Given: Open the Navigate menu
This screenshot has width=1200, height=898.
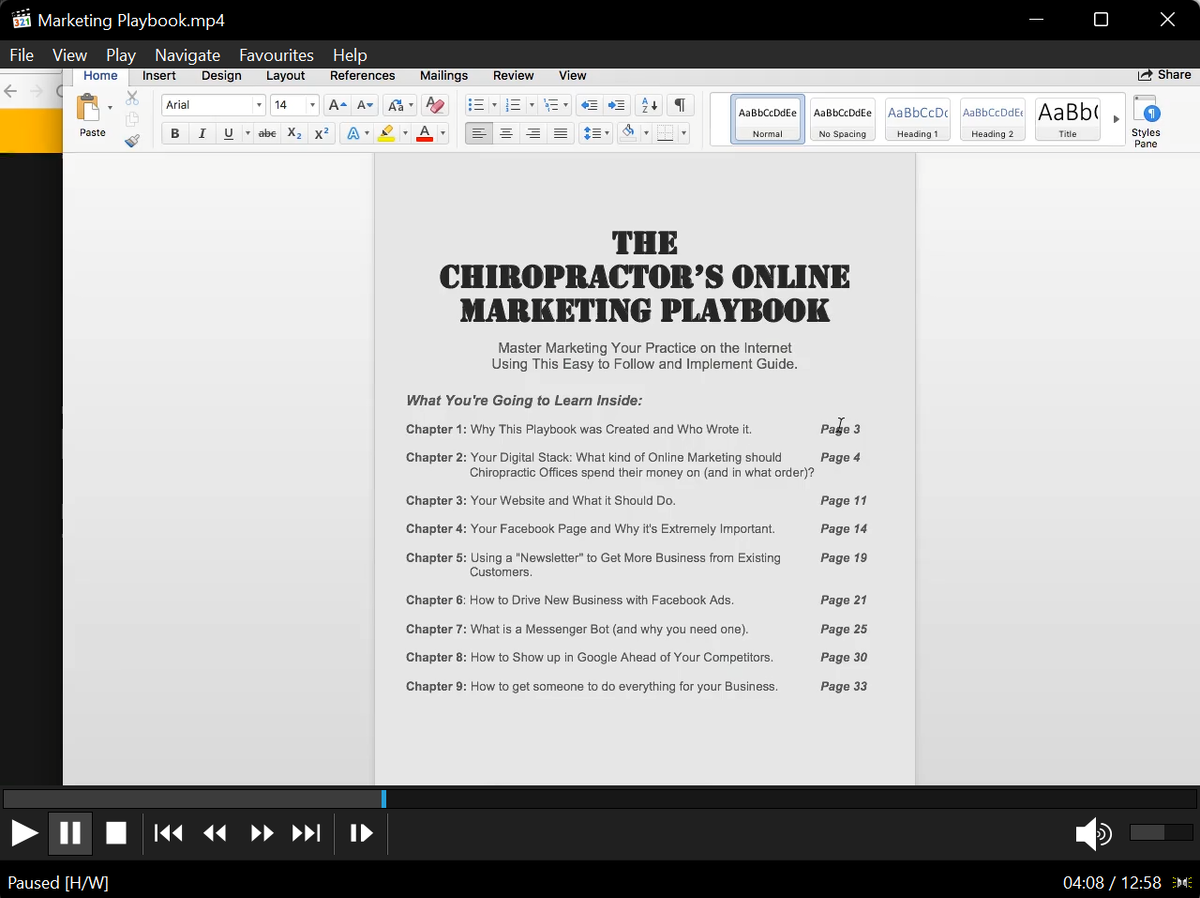Looking at the screenshot, I should (x=187, y=55).
